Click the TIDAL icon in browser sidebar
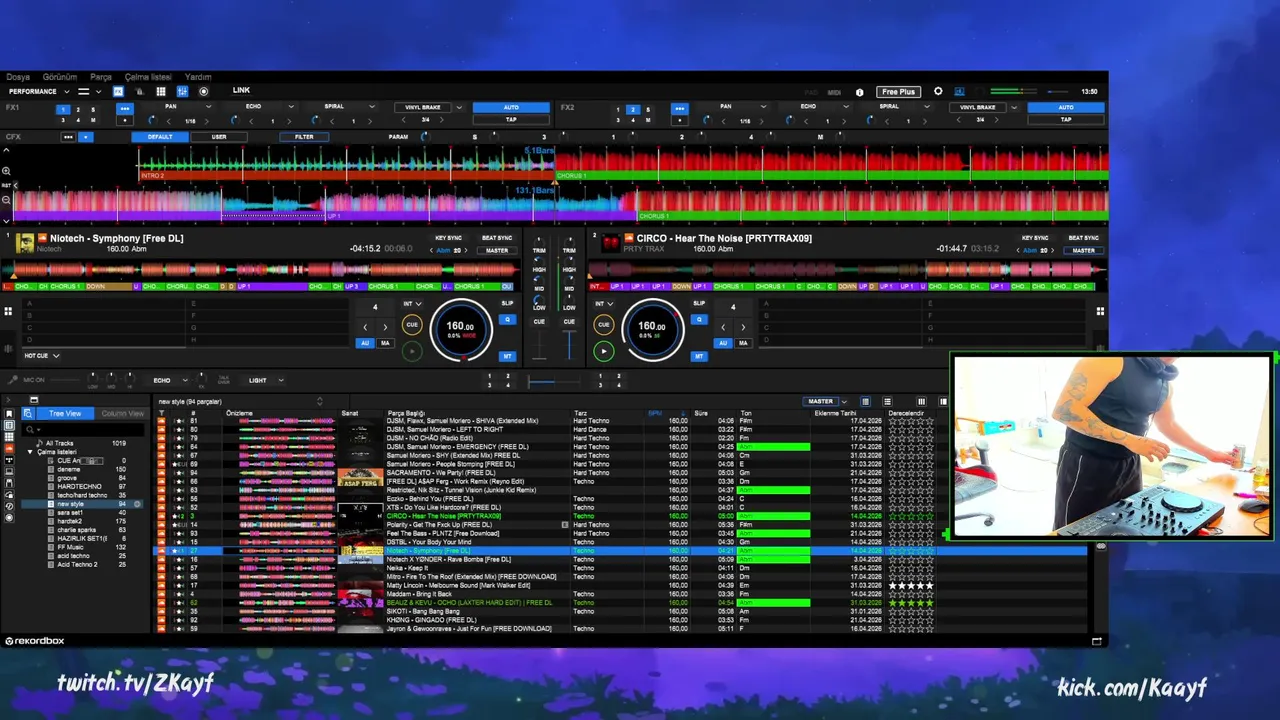 click(9, 460)
